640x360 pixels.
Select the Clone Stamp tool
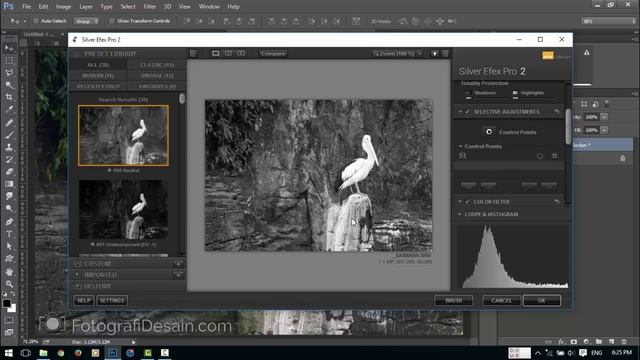(9, 147)
